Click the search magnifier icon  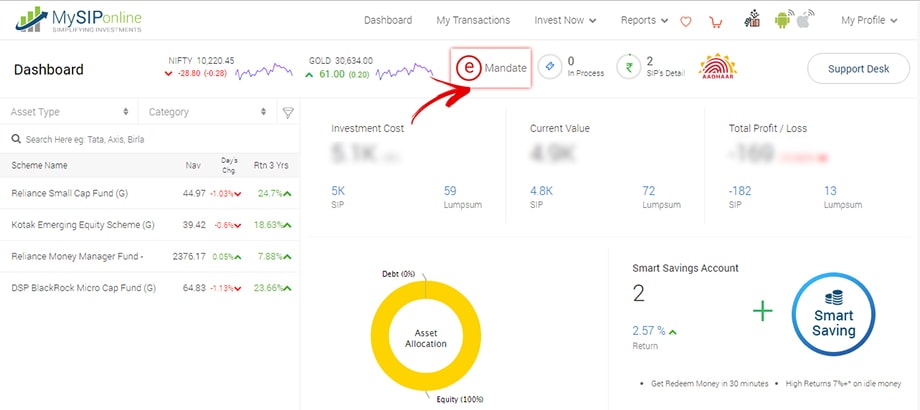16,140
